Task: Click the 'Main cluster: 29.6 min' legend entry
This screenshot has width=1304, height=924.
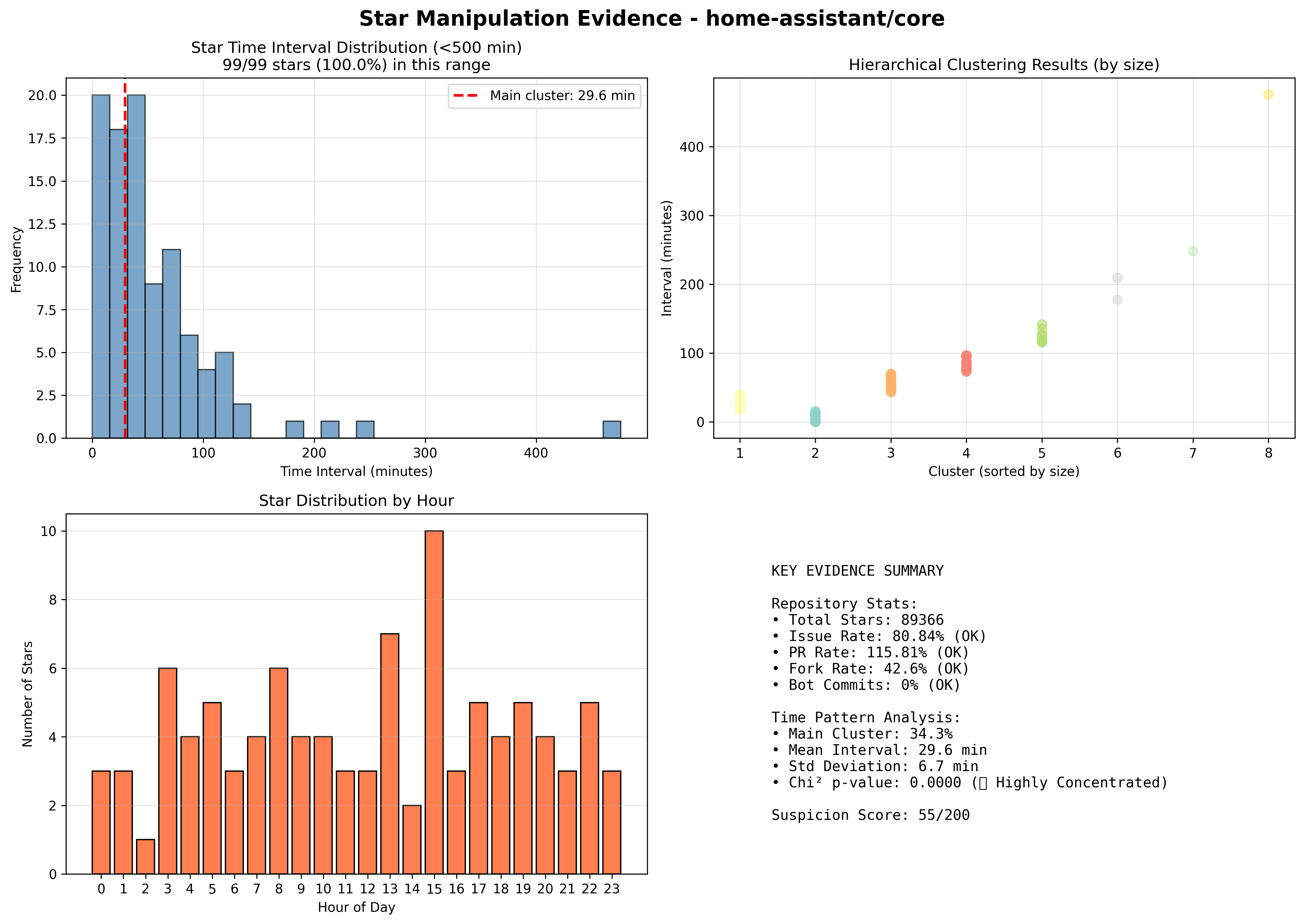Action: pyautogui.click(x=544, y=96)
